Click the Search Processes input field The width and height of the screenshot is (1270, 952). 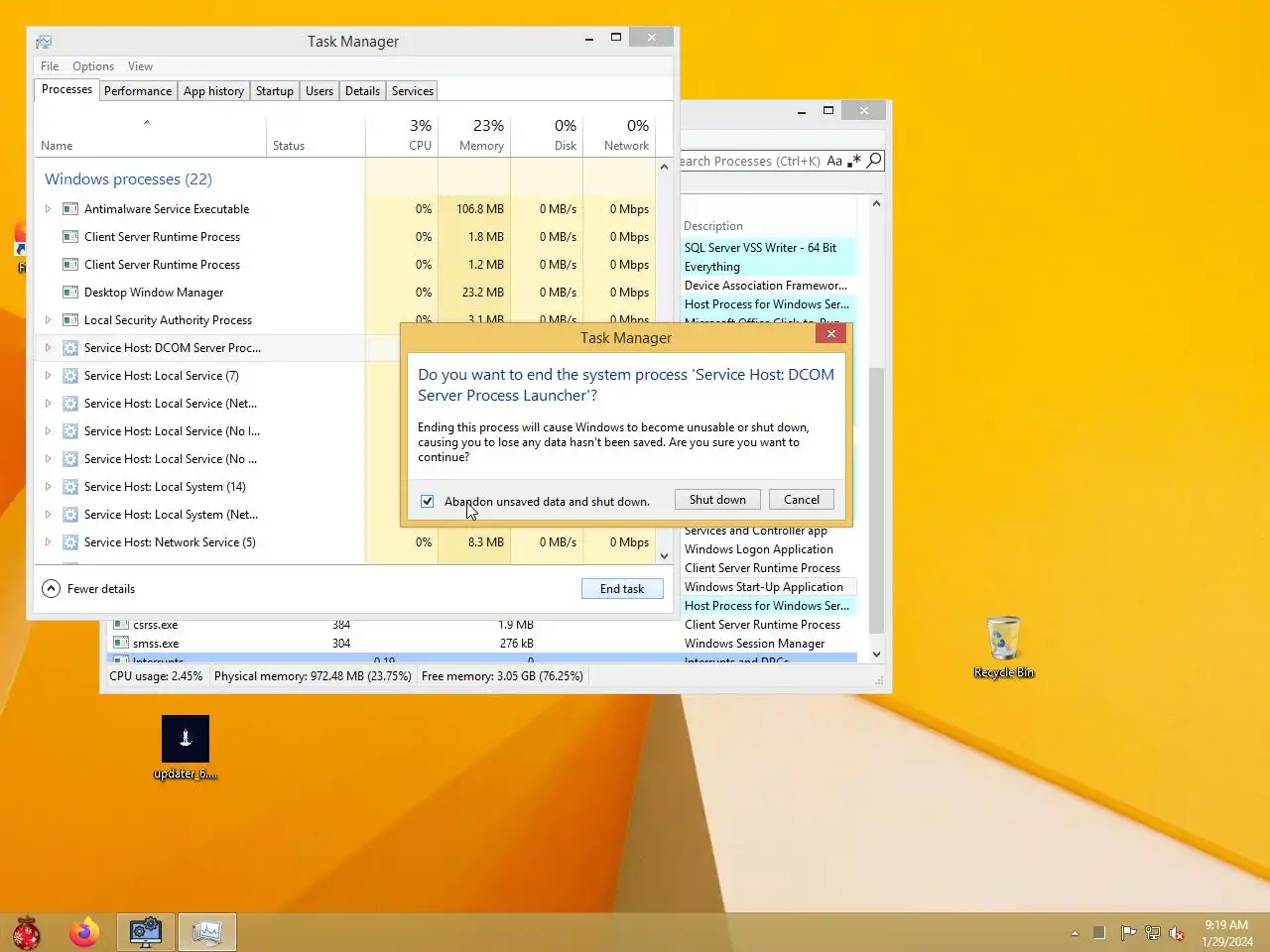tap(751, 161)
